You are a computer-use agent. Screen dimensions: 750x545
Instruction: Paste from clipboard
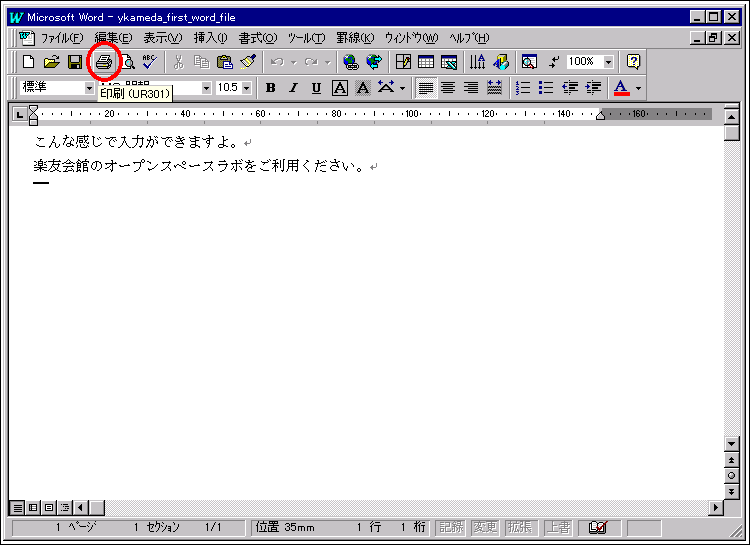tap(224, 62)
